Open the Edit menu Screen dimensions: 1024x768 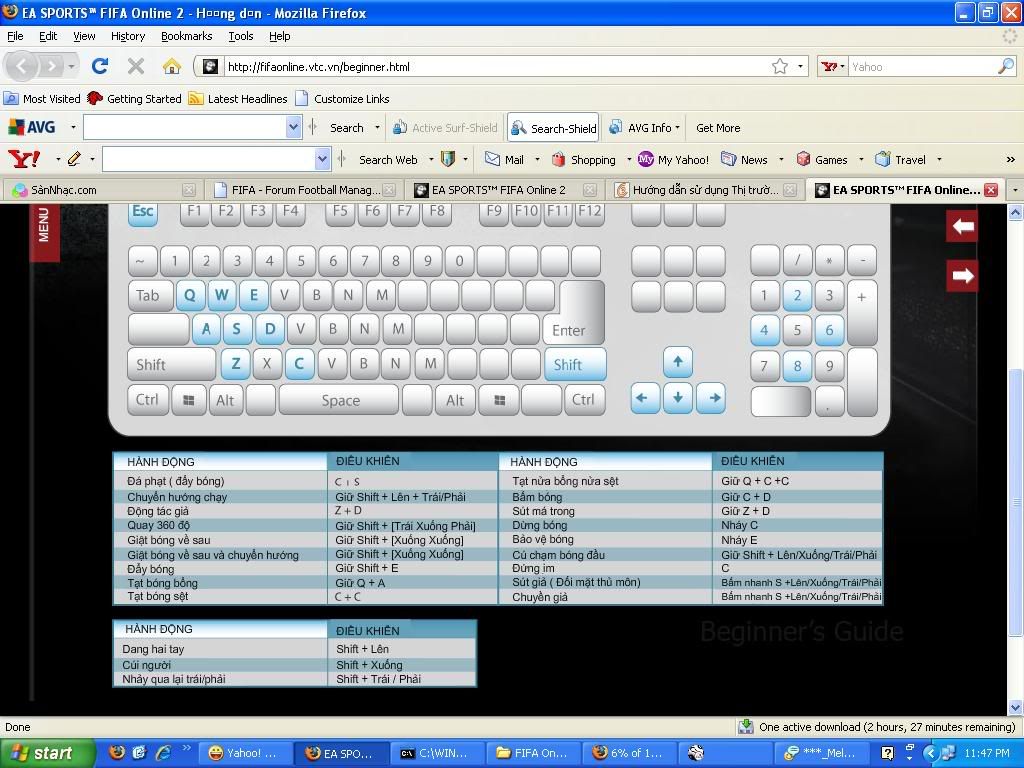[48, 36]
